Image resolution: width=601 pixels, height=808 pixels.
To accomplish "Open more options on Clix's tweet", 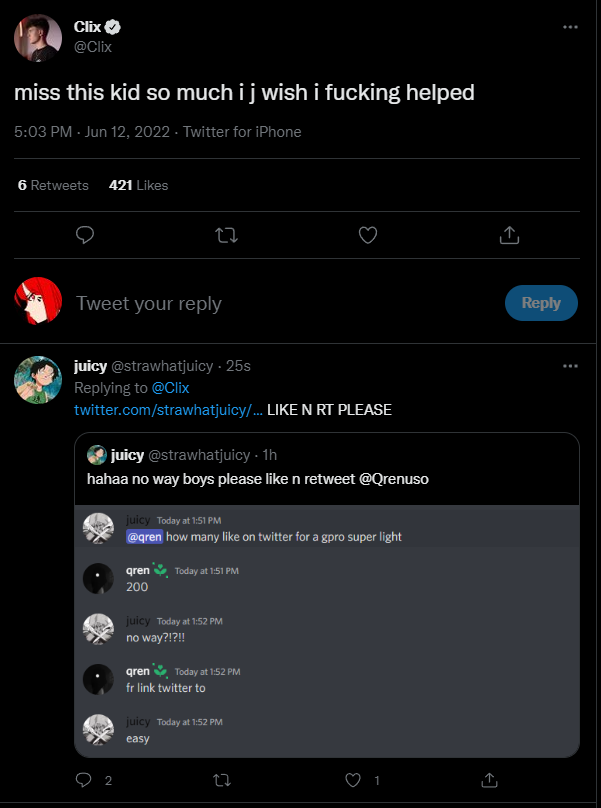I will (x=570, y=27).
